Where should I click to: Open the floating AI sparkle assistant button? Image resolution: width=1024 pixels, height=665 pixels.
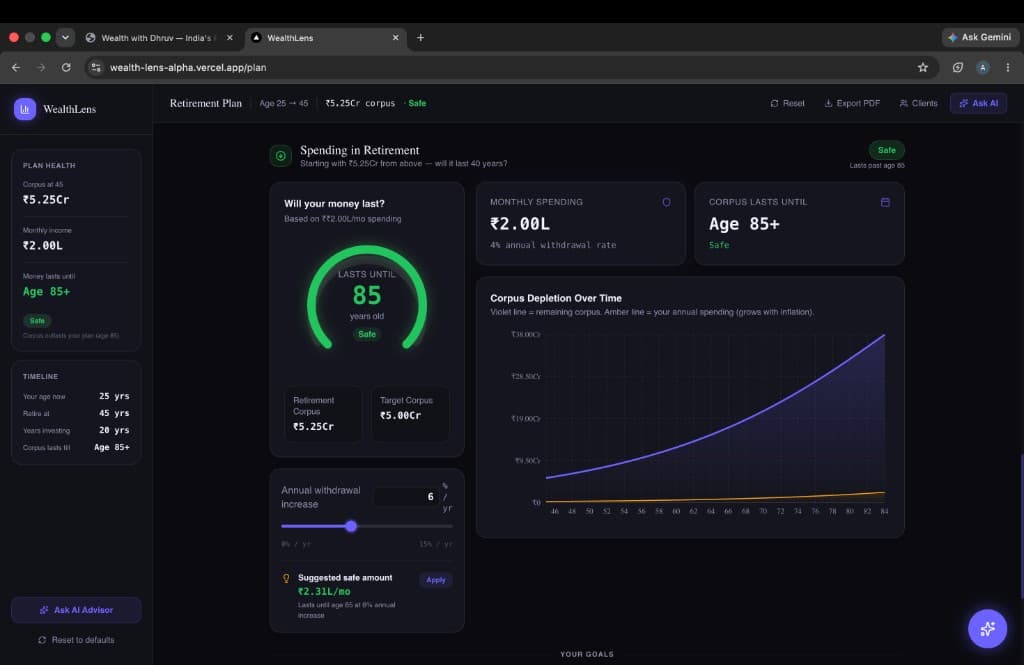987,628
